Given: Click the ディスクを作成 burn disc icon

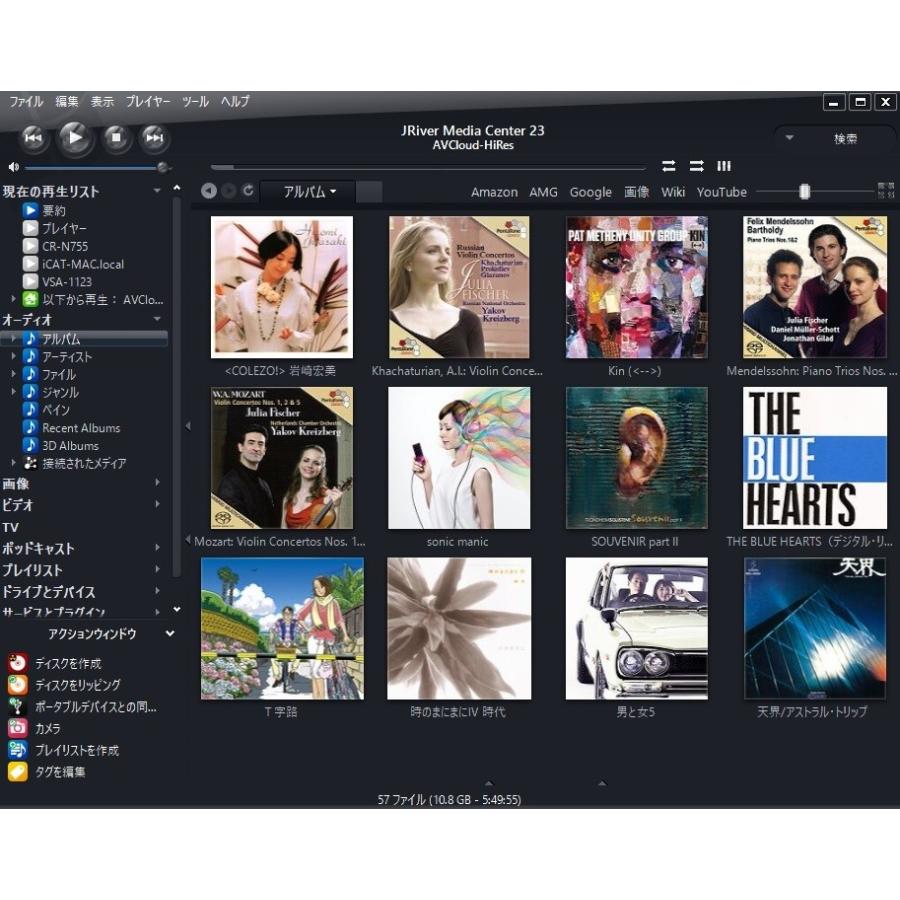Looking at the screenshot, I should point(17,663).
